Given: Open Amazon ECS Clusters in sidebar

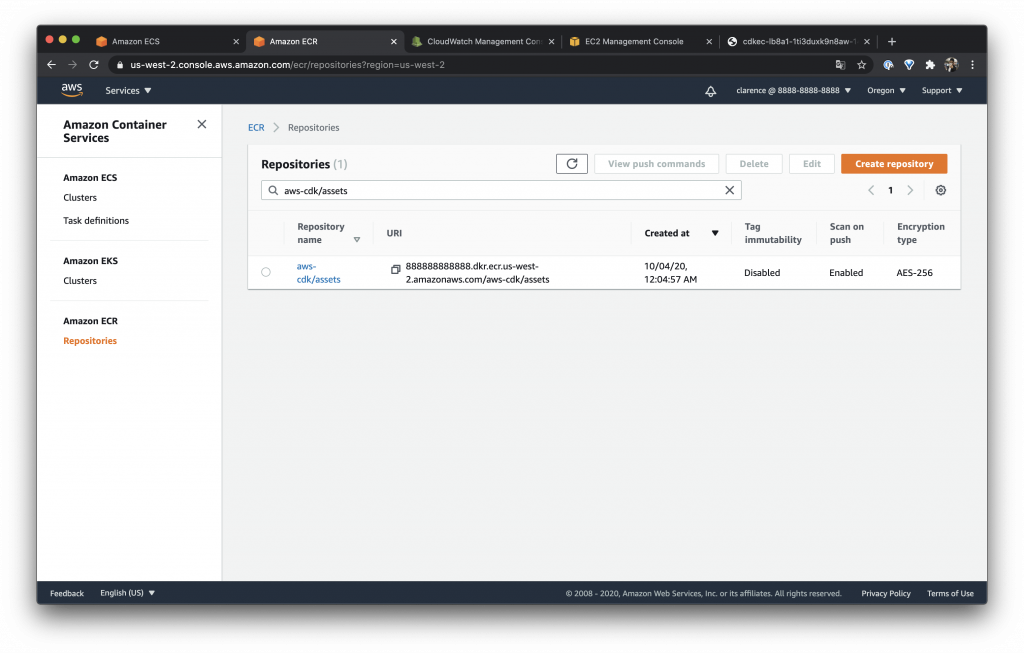Looking at the screenshot, I should point(80,197).
